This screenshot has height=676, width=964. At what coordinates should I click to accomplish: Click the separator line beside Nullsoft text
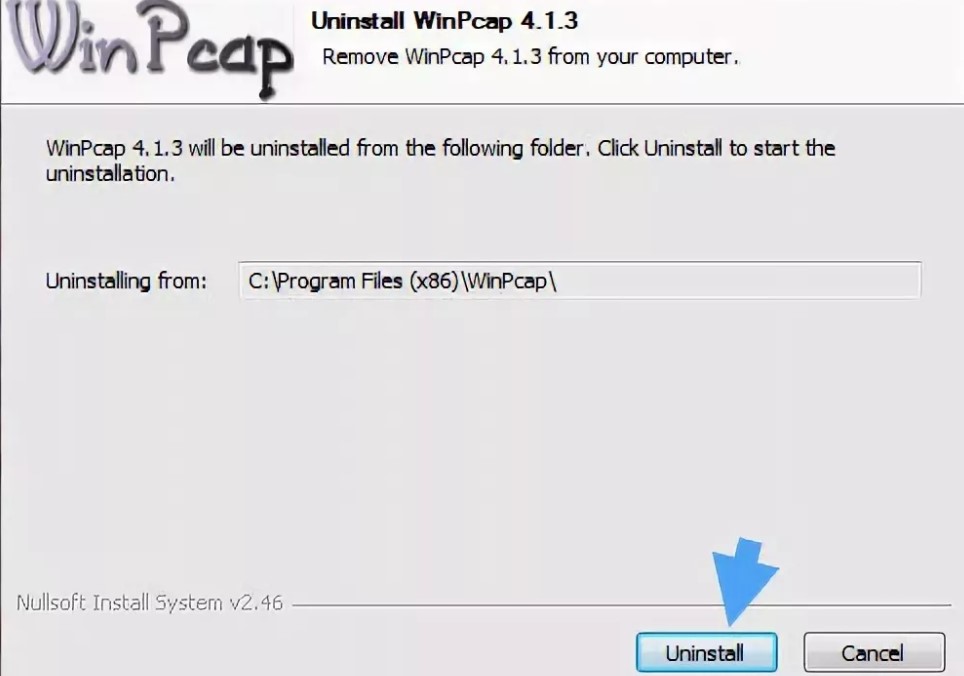click(622, 605)
